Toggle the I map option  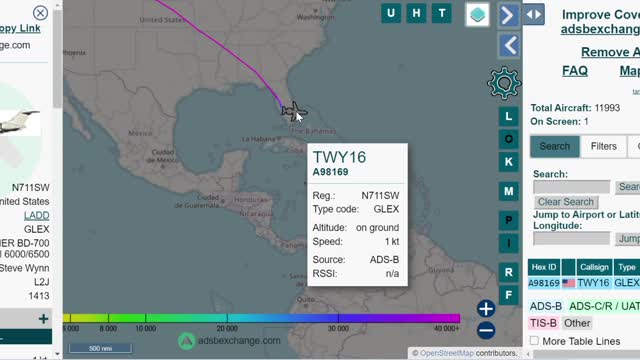coord(509,243)
